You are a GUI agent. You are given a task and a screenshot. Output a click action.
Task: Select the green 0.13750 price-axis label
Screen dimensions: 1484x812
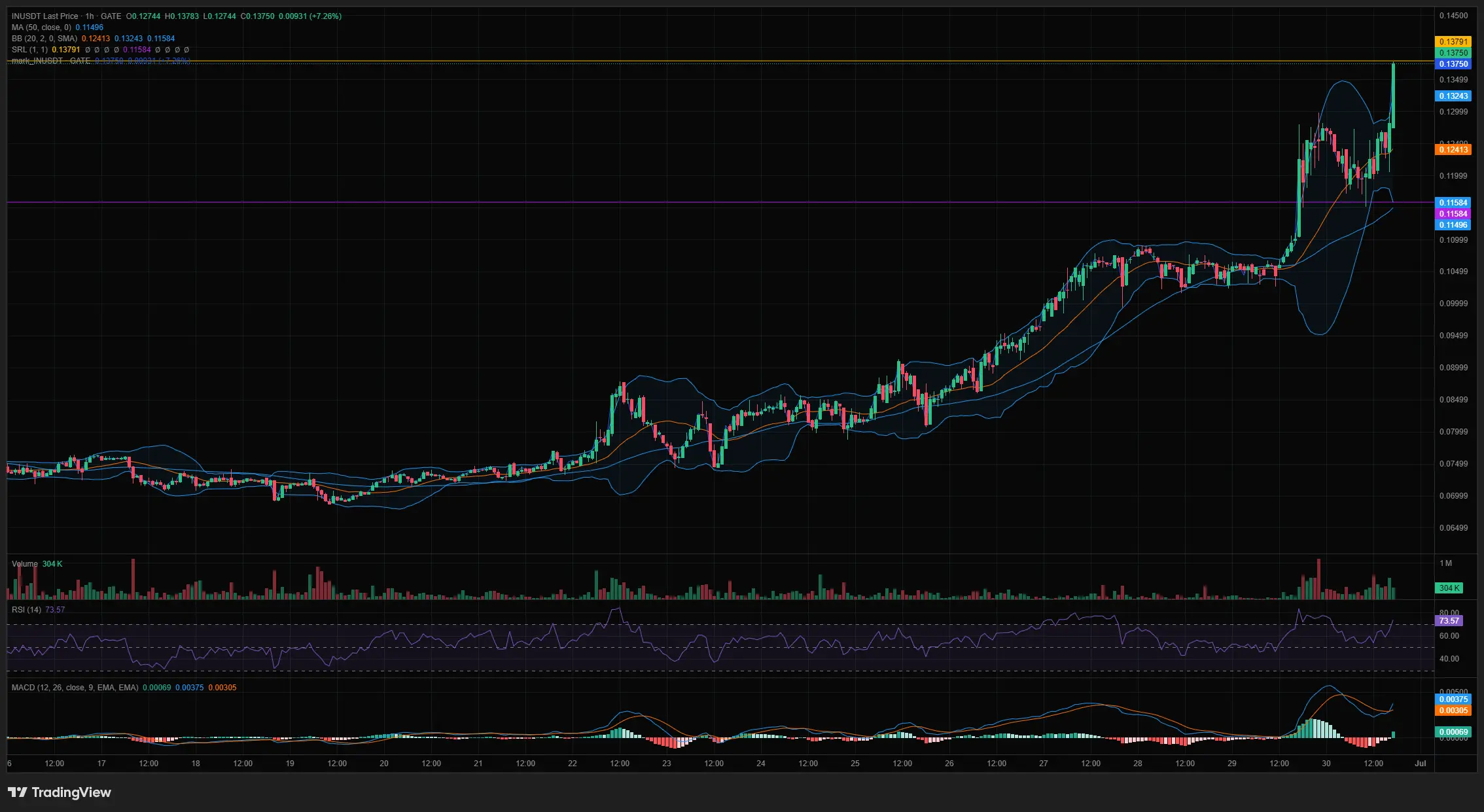pyautogui.click(x=1453, y=53)
